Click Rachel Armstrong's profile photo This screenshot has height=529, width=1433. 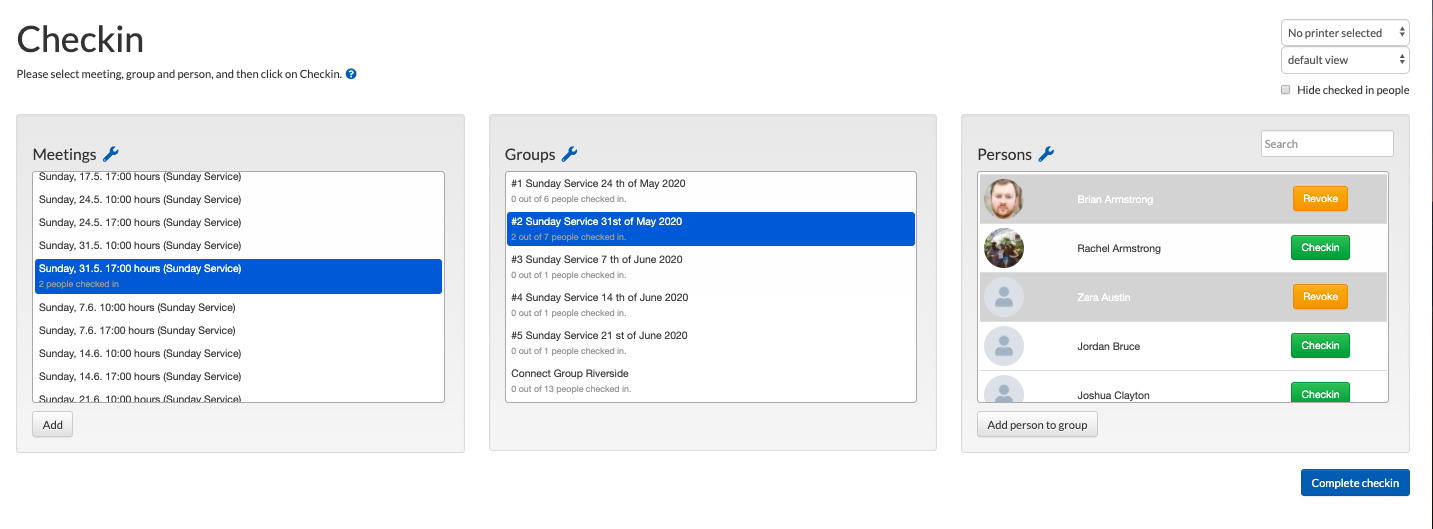[x=1003, y=248]
